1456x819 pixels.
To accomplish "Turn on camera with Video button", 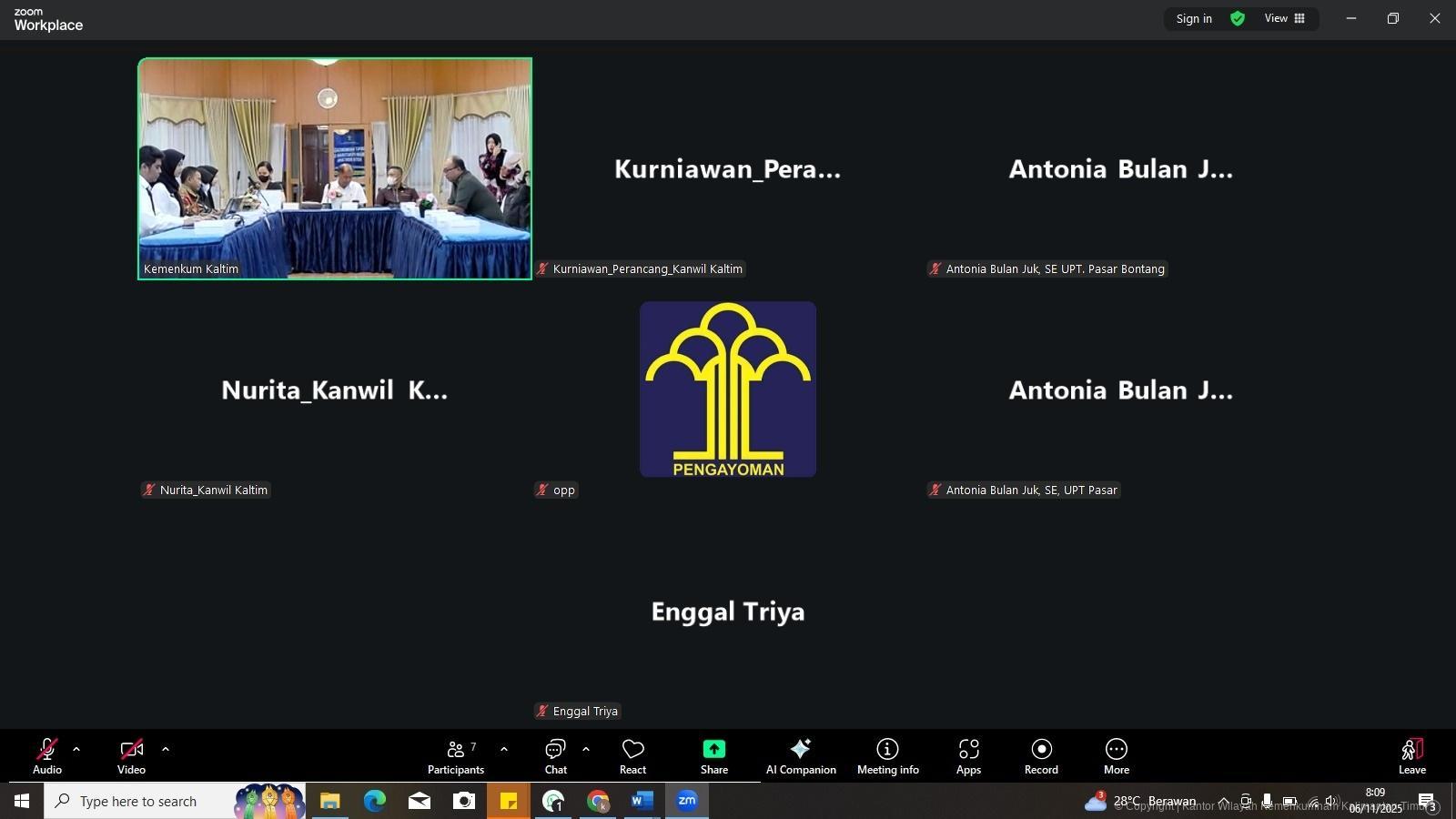I will point(131,755).
